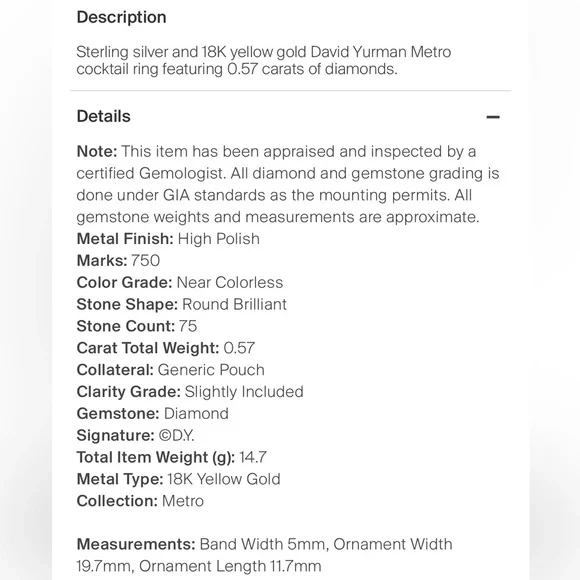Screen dimensions: 580x580
Task: Click the Metal Finish High Polish line
Action: 168,239
